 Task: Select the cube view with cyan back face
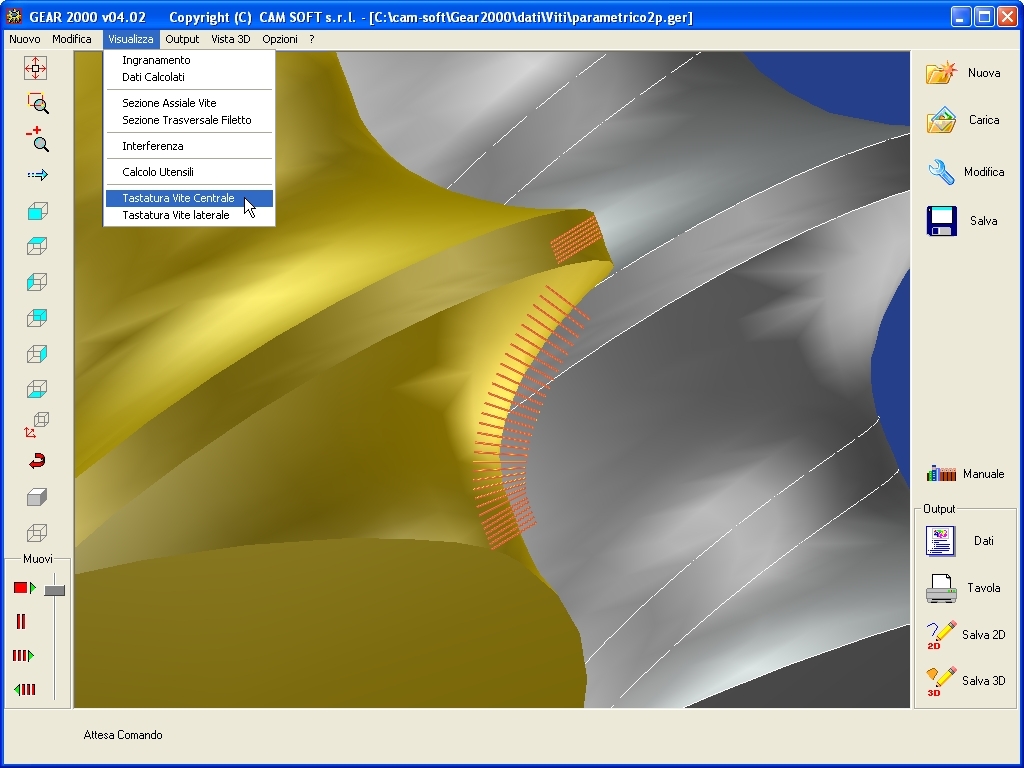click(37, 318)
